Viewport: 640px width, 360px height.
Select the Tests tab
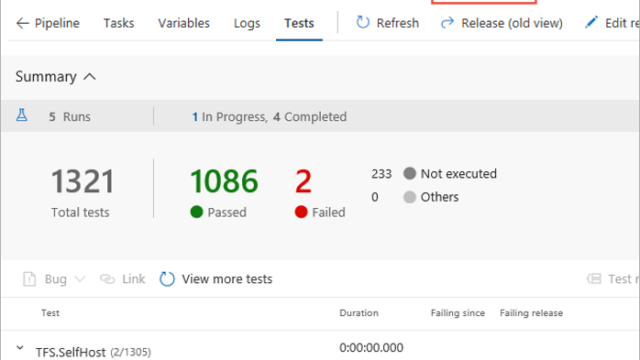[299, 23]
